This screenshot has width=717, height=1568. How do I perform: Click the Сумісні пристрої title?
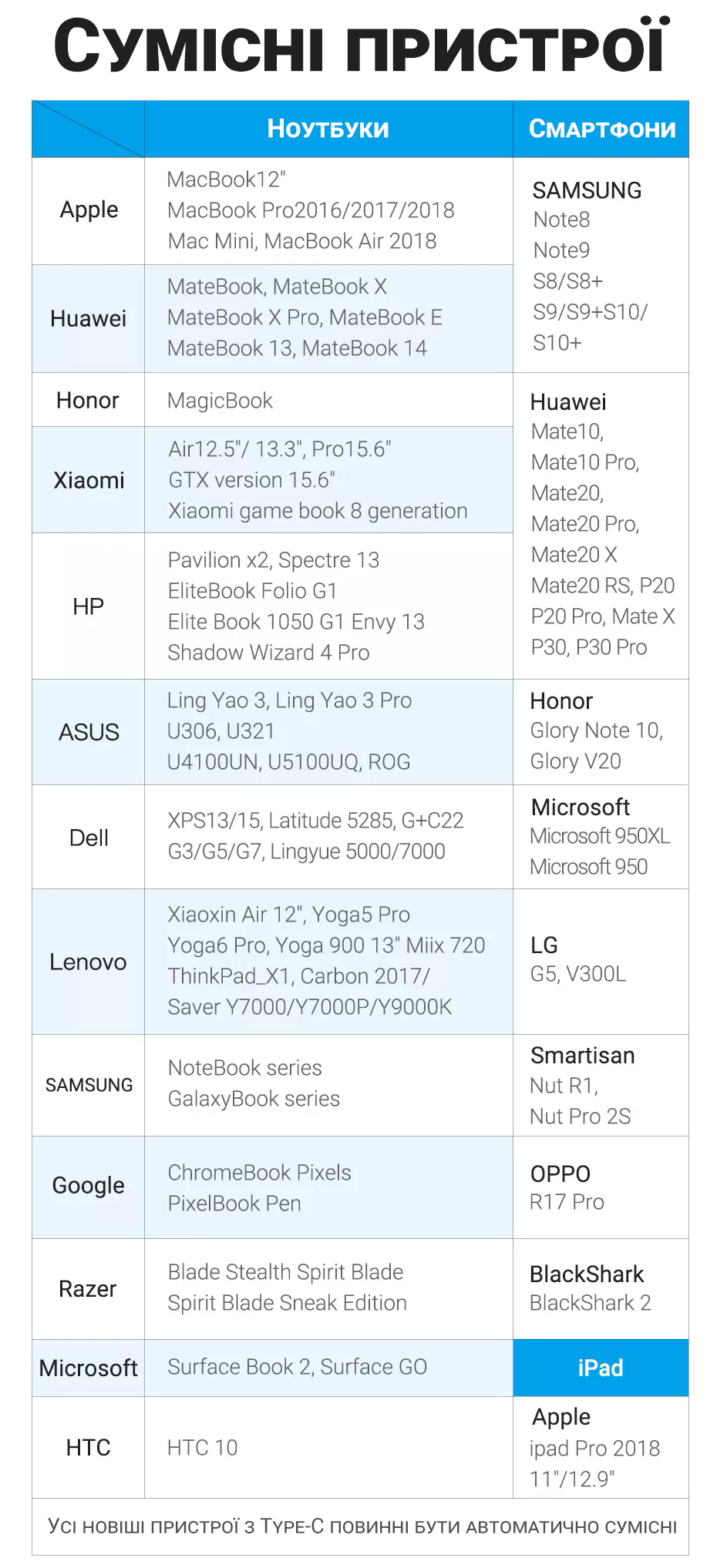361,46
